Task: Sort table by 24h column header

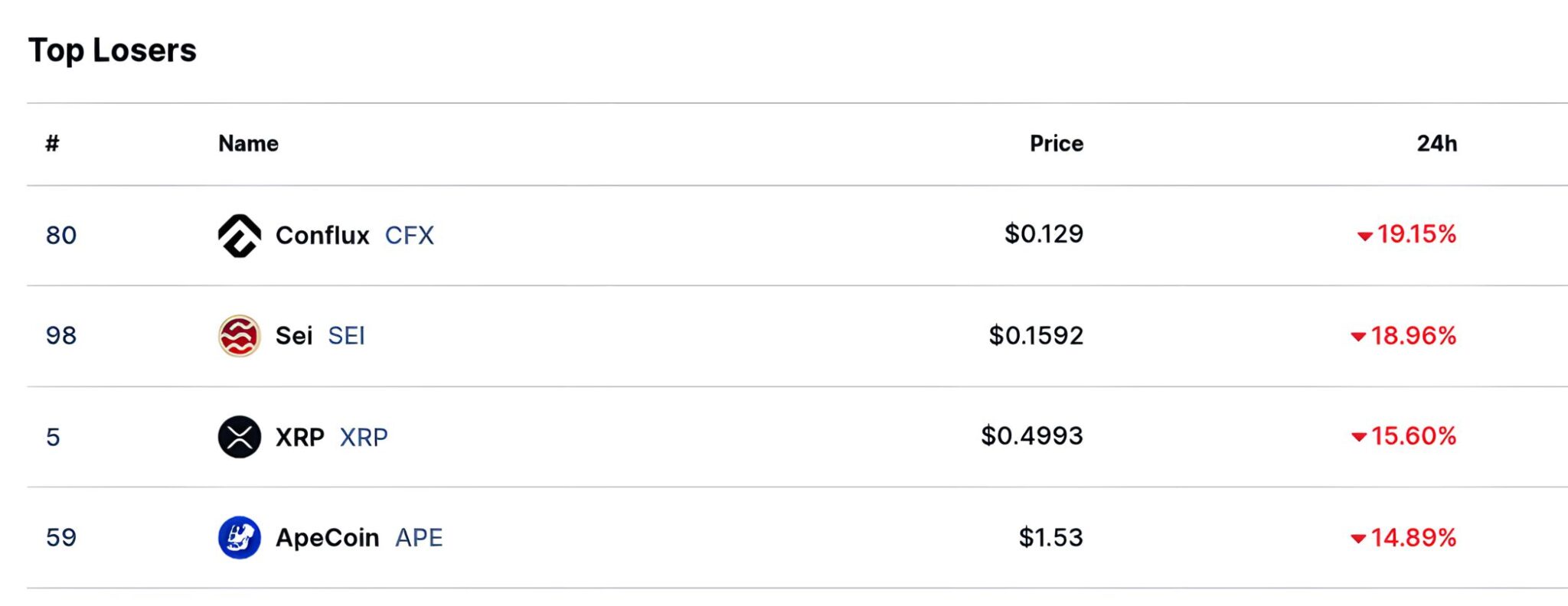Action: (1436, 144)
